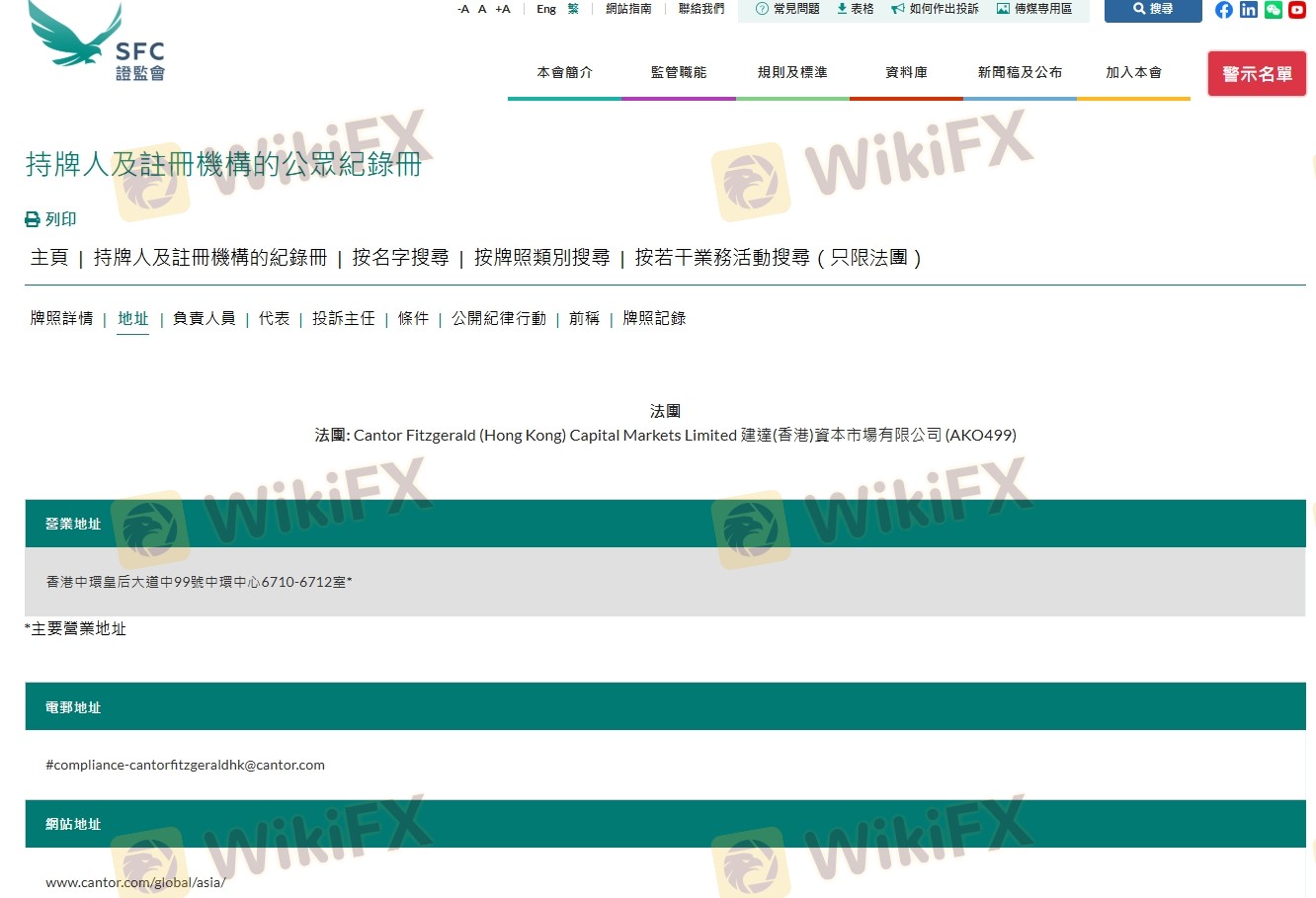Expand the 監管職能 navigation menu

679,72
